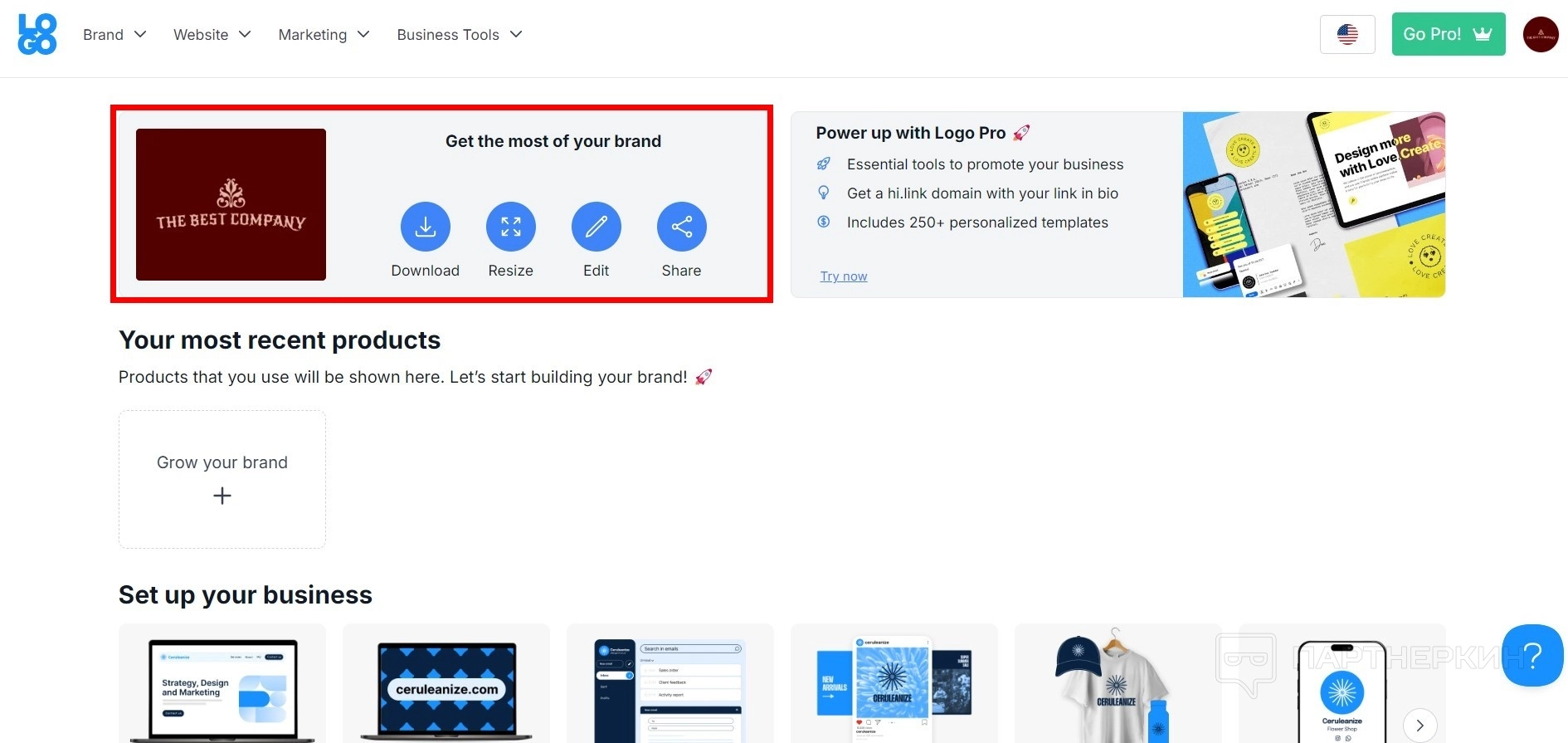Open the Ceruleanize t-shirt merchandise card
Image resolution: width=1568 pixels, height=743 pixels.
click(1118, 683)
